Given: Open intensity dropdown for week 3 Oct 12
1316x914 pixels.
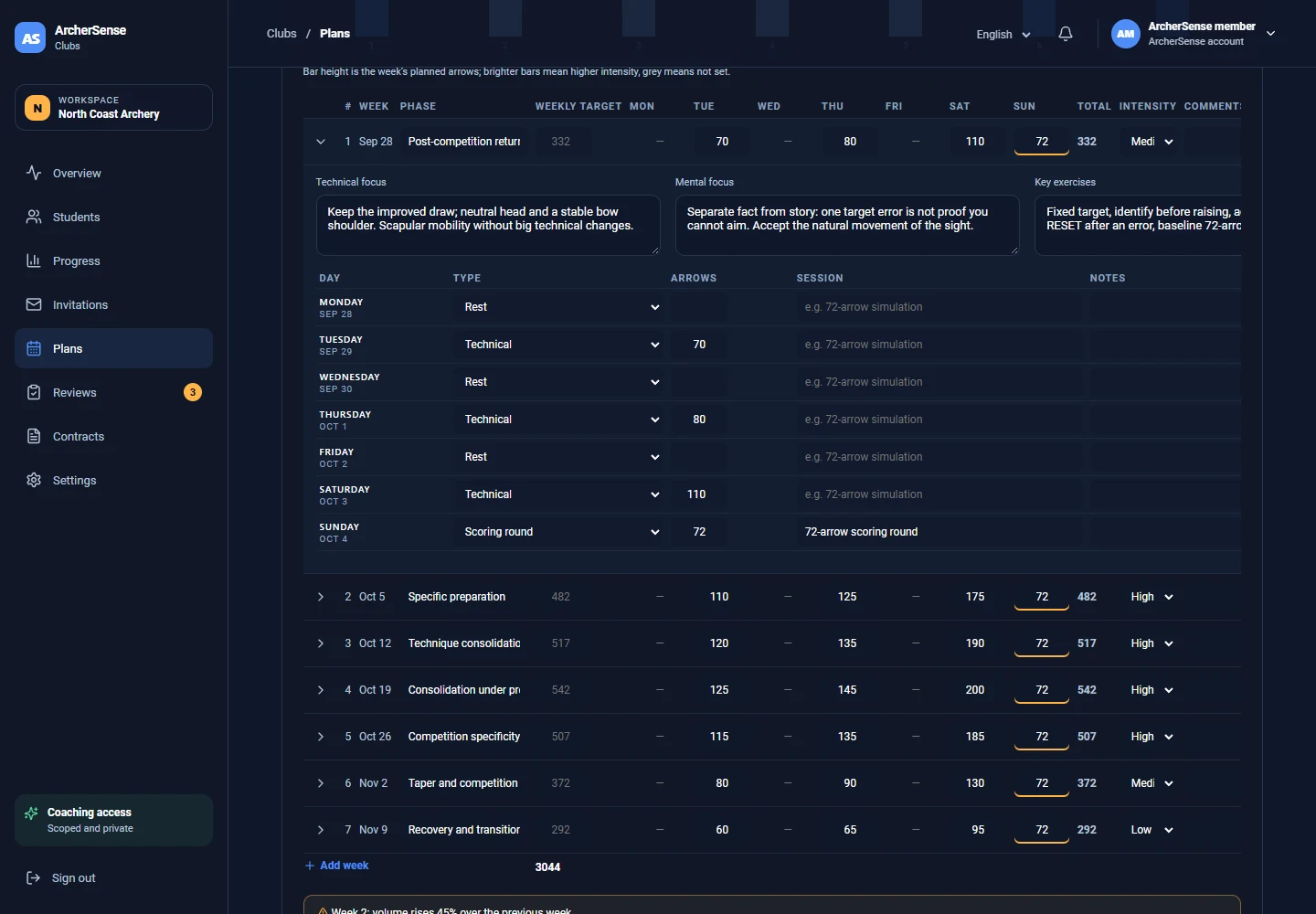Looking at the screenshot, I should pos(1151,643).
